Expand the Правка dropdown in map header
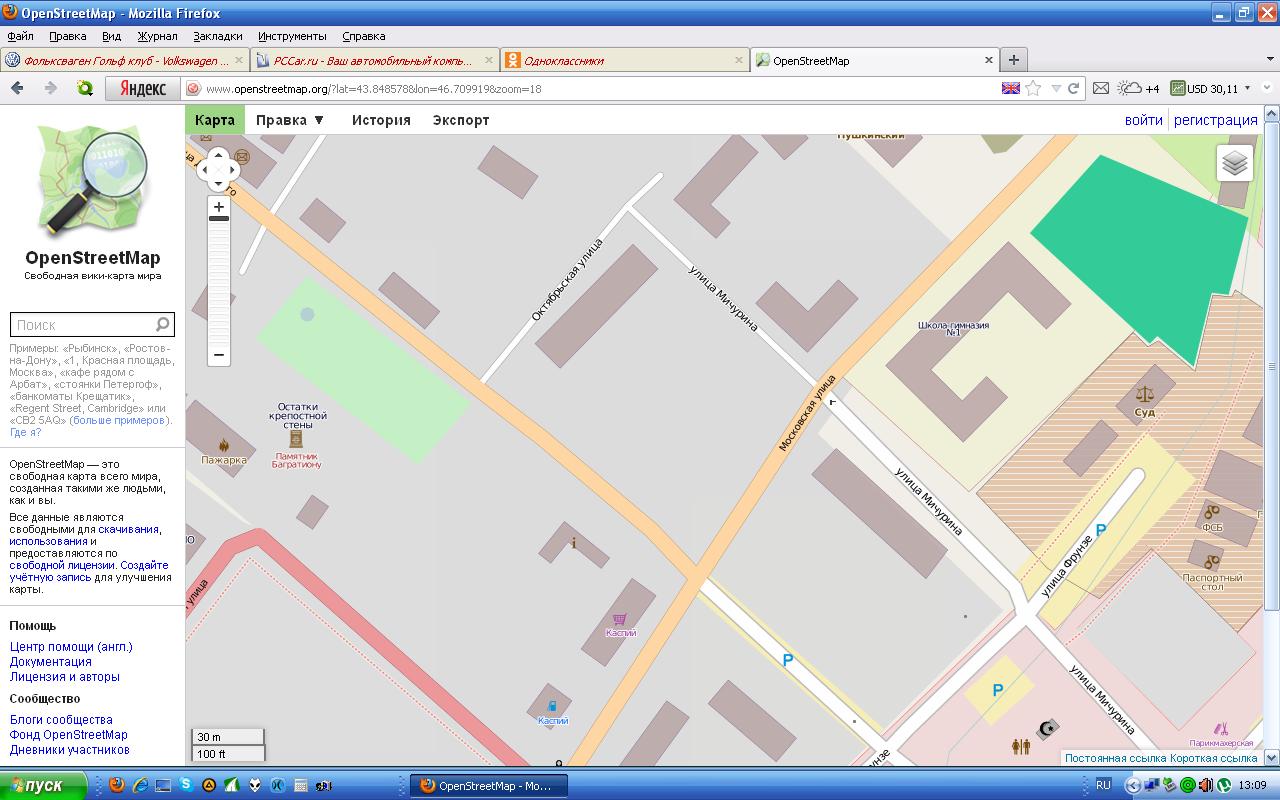This screenshot has height=800, width=1280. (290, 120)
